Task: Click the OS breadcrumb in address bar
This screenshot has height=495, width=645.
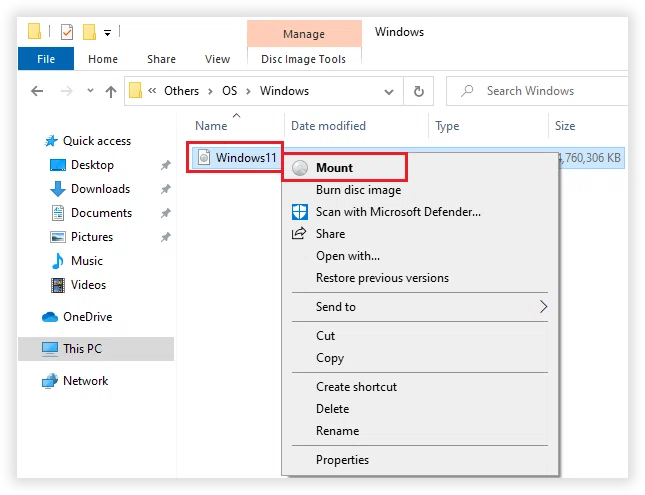Action: point(230,91)
